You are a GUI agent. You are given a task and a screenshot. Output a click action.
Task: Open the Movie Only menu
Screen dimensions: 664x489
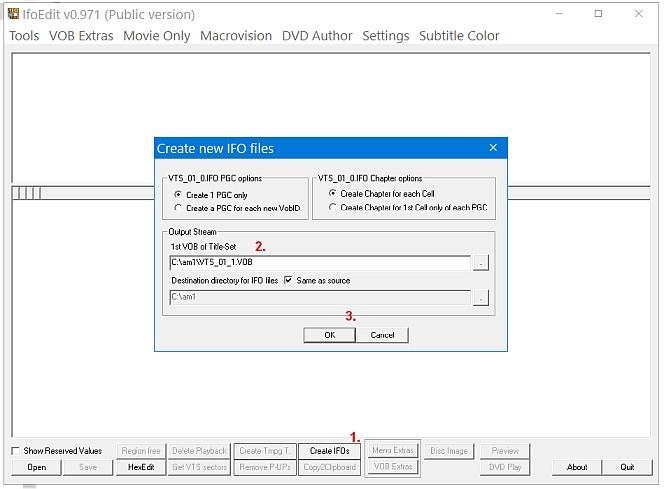[157, 36]
